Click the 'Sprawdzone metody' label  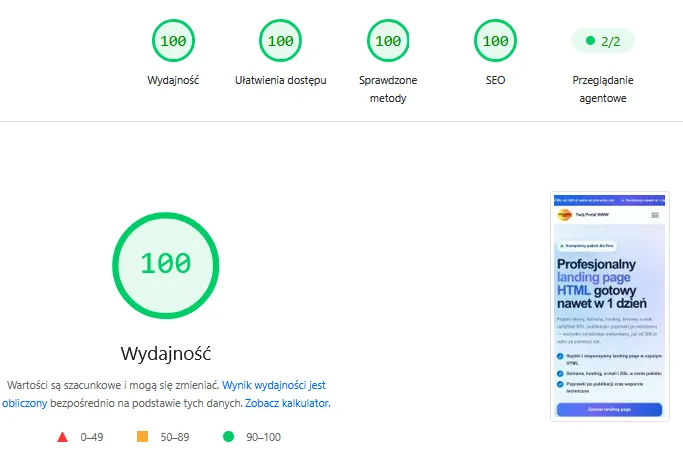(x=388, y=89)
